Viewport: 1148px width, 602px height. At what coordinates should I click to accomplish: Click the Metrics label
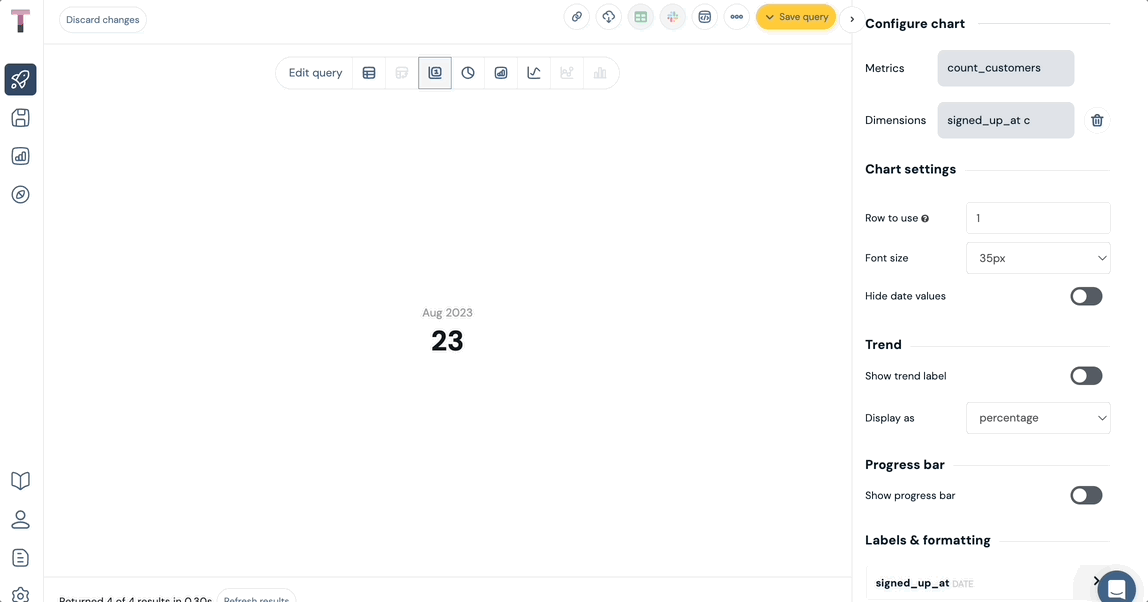point(884,68)
